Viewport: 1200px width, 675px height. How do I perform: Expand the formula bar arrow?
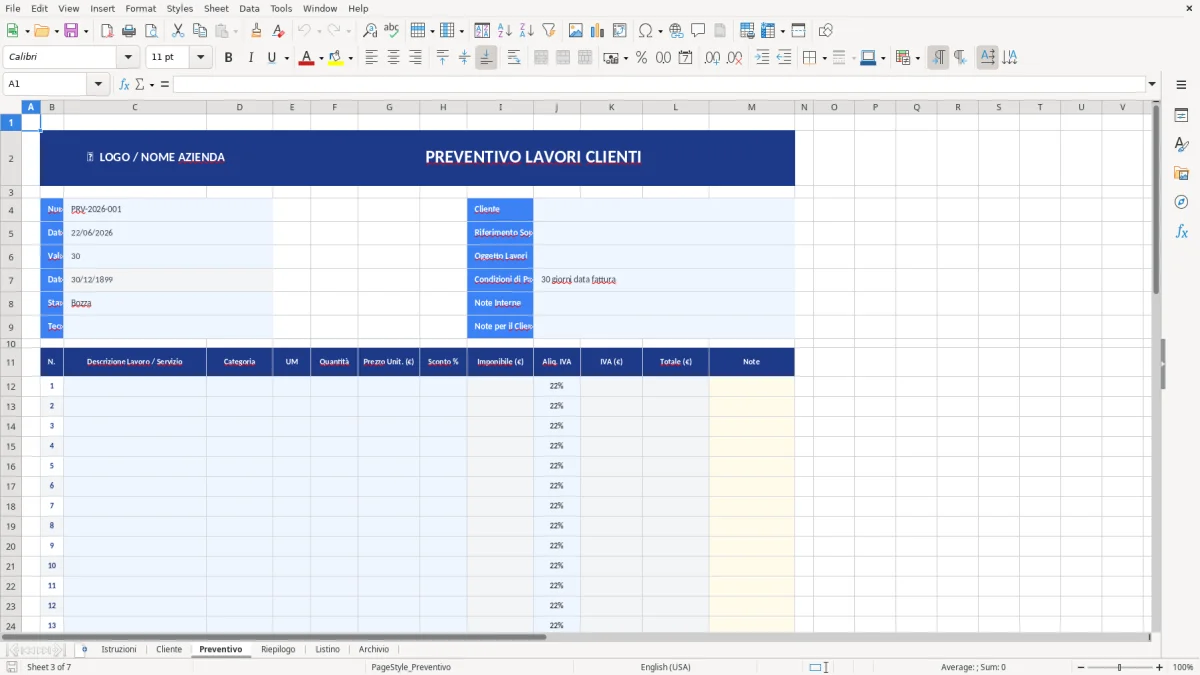point(1152,84)
